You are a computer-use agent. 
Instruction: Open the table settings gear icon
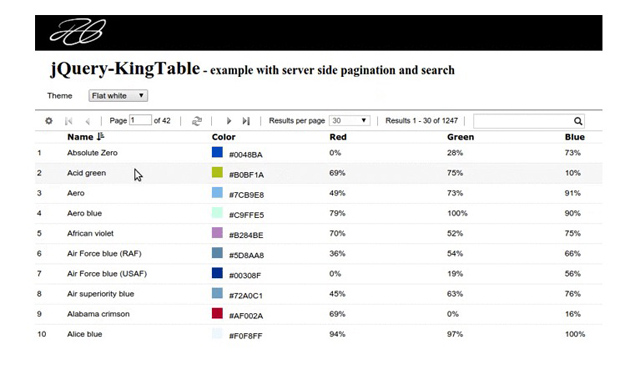(49, 121)
